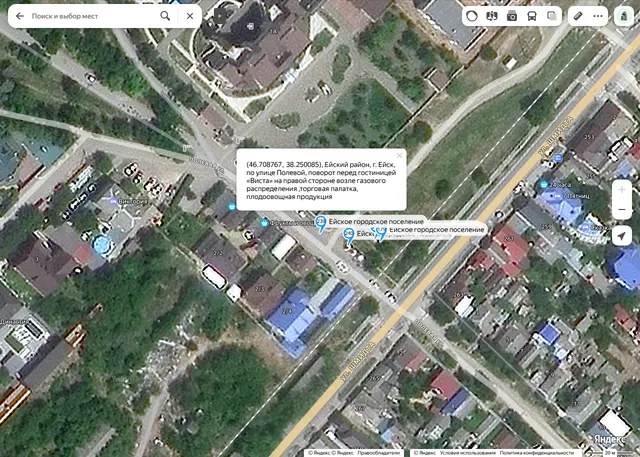
Task: Open the map layers icon
Action: coord(551,16)
